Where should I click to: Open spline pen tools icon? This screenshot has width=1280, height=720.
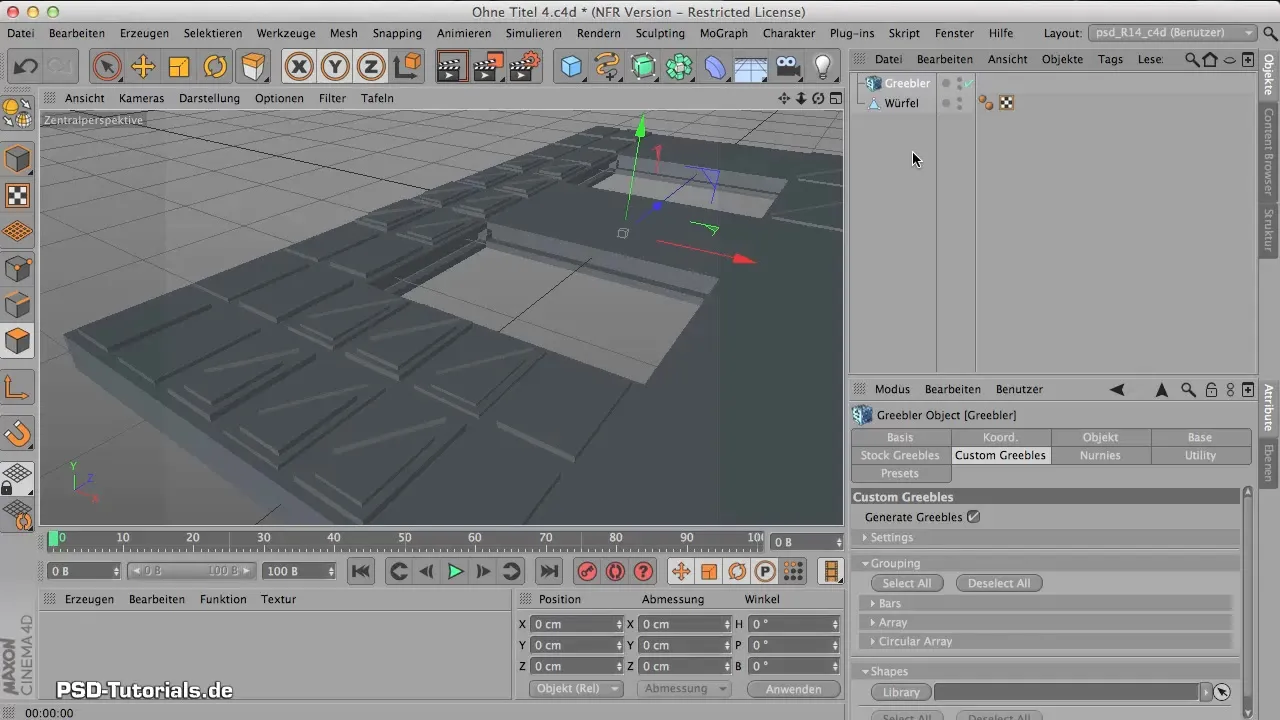click(x=607, y=67)
